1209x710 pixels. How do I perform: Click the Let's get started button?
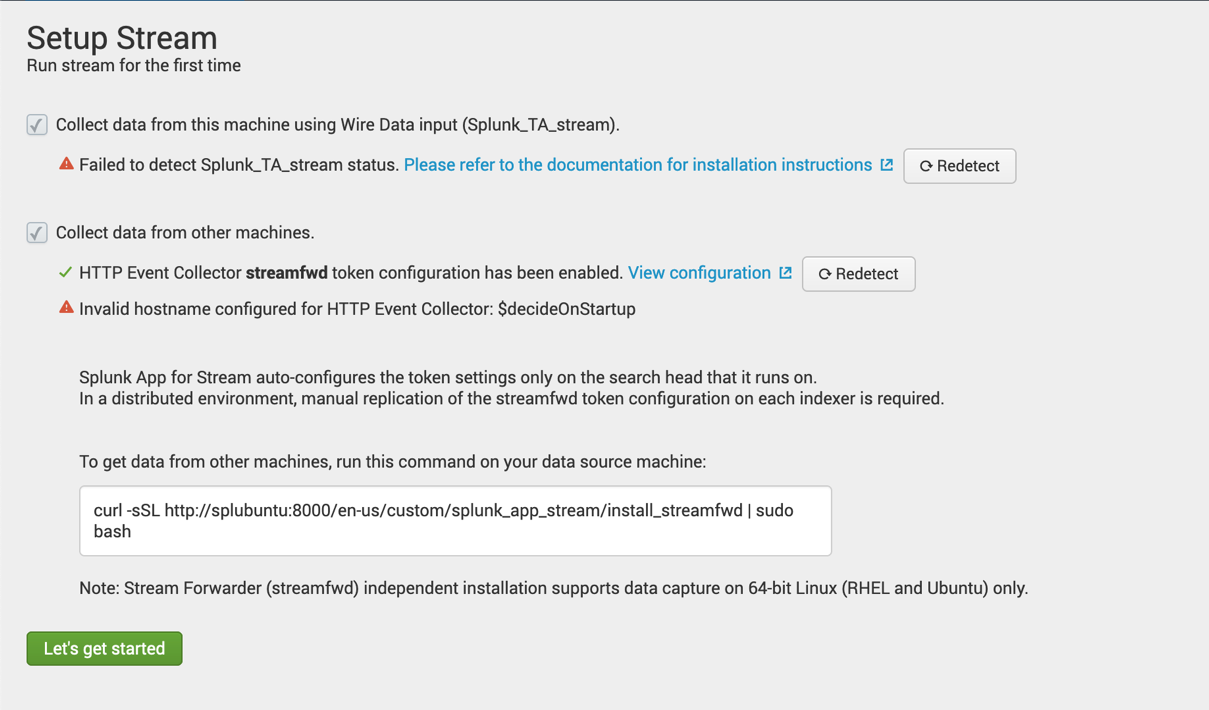[x=104, y=649]
